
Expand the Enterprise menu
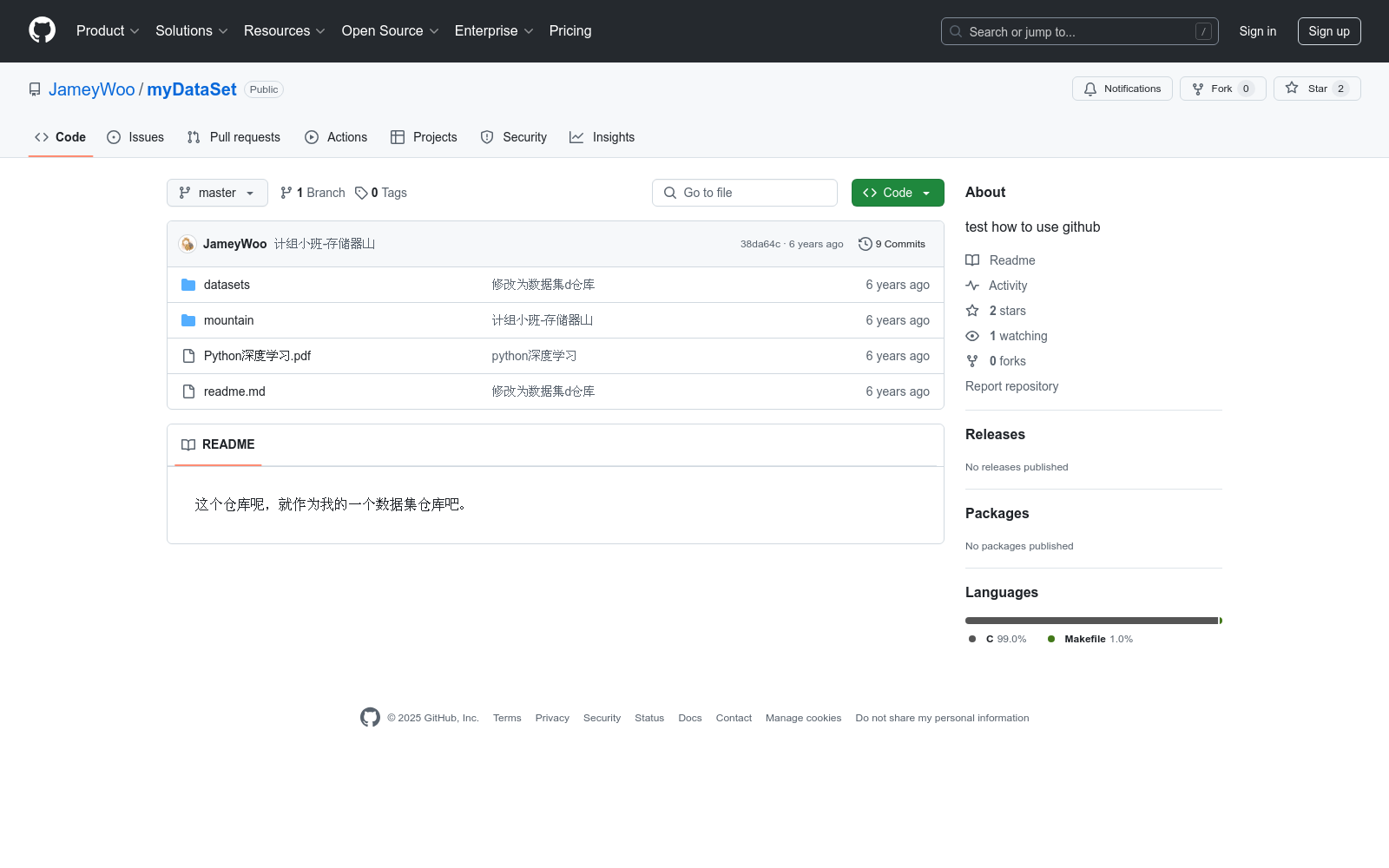coord(495,30)
